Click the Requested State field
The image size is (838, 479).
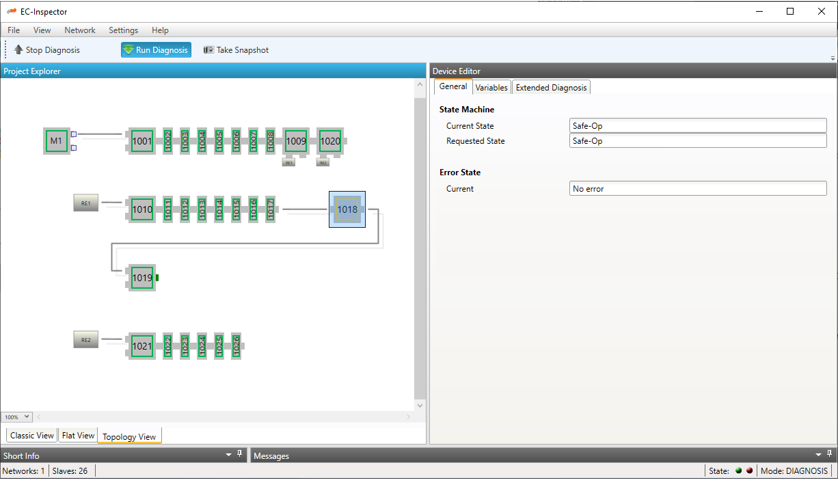(697, 141)
